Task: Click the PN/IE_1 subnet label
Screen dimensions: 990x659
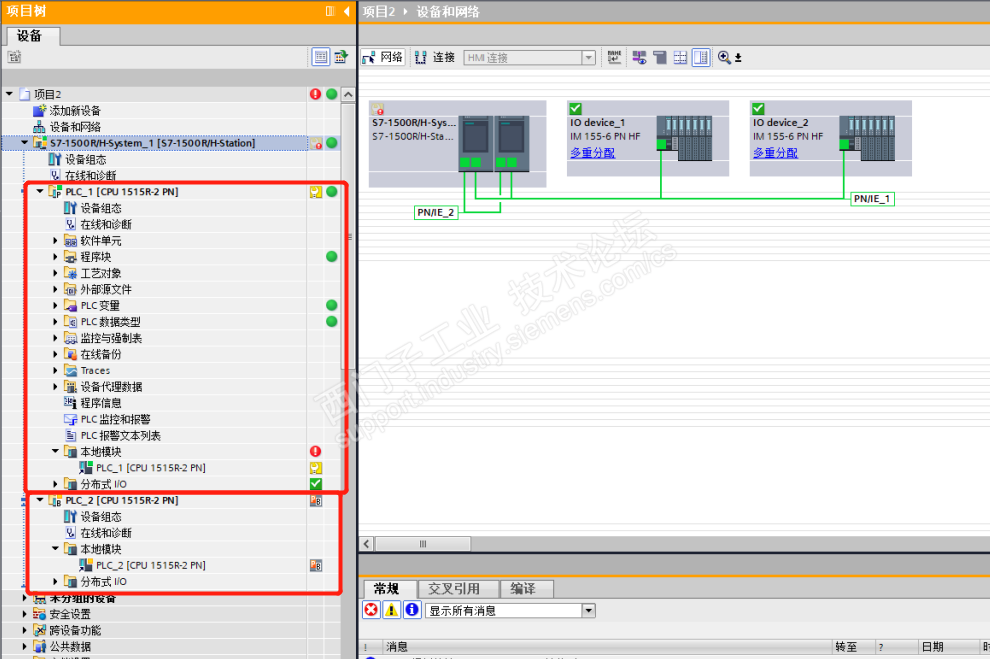Action: tap(872, 199)
